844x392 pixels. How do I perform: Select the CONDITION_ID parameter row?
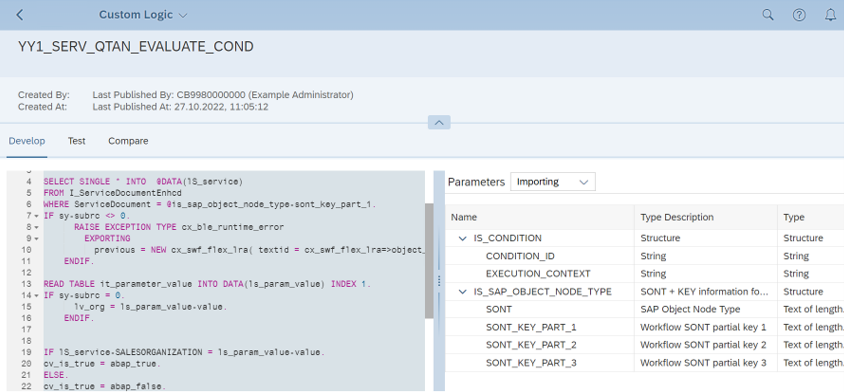(x=644, y=256)
